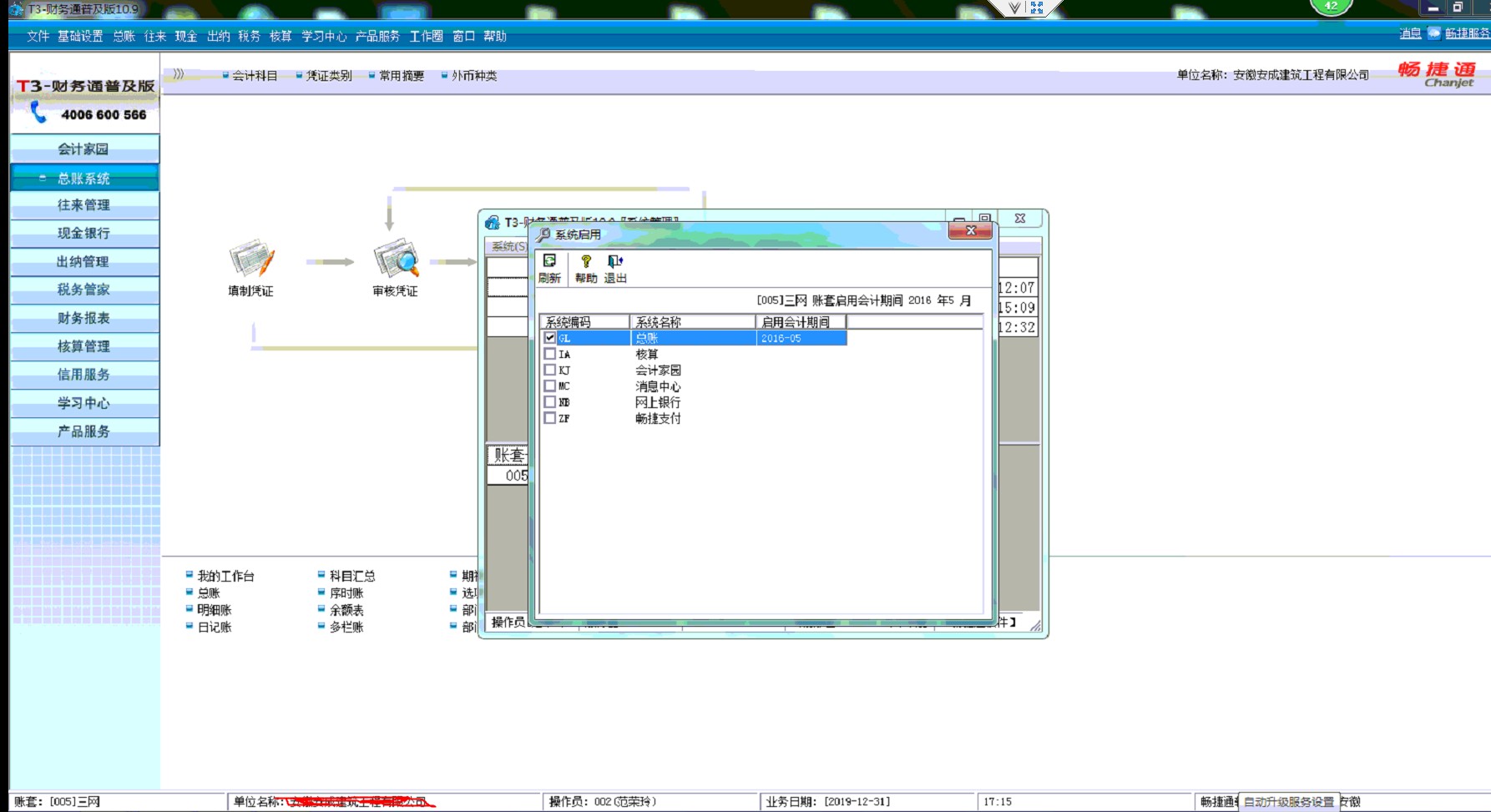
Task: Expand the 财务报表 sidebar section
Action: (84, 318)
